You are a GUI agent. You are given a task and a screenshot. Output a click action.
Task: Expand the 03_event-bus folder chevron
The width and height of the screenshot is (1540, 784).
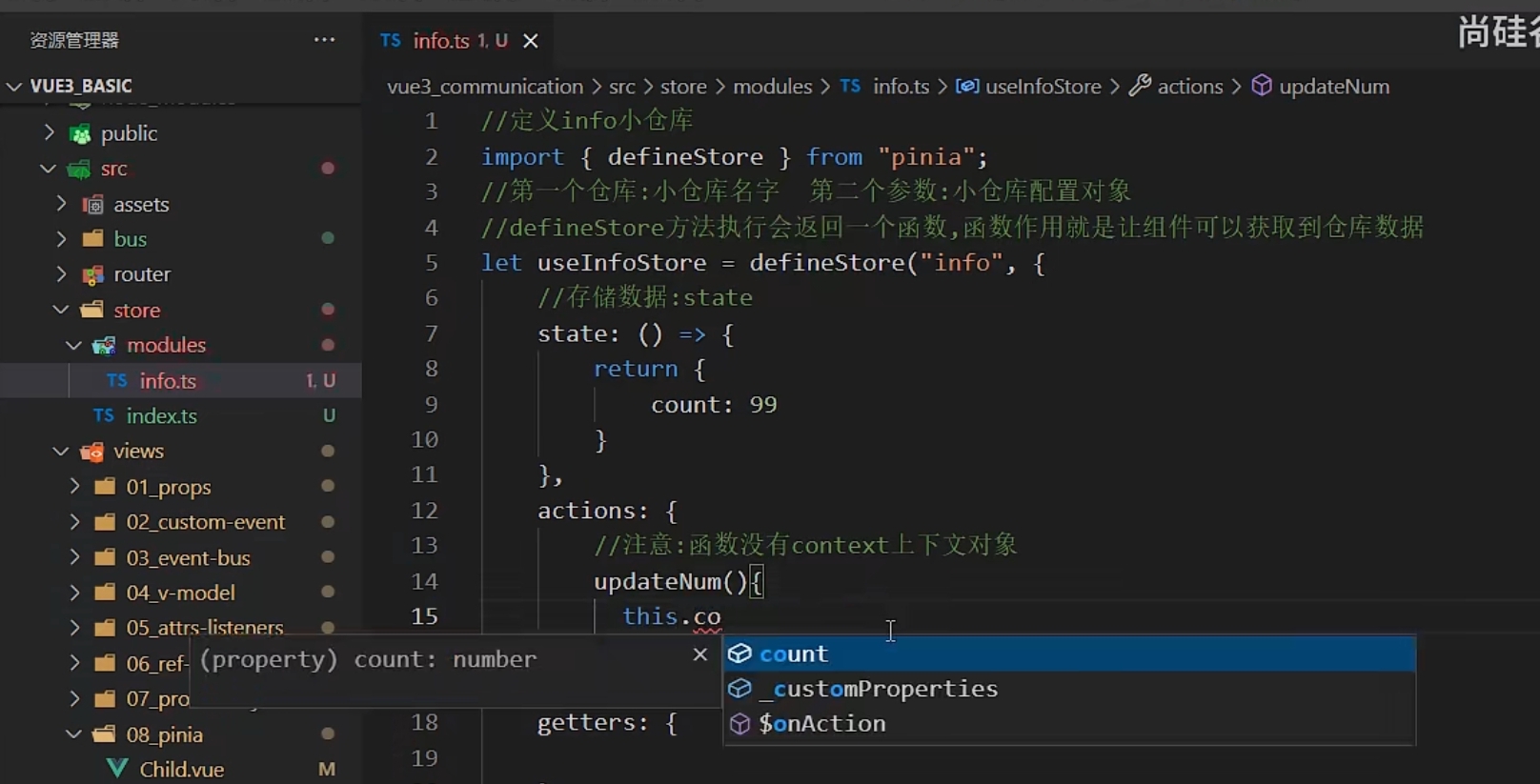[x=75, y=557]
